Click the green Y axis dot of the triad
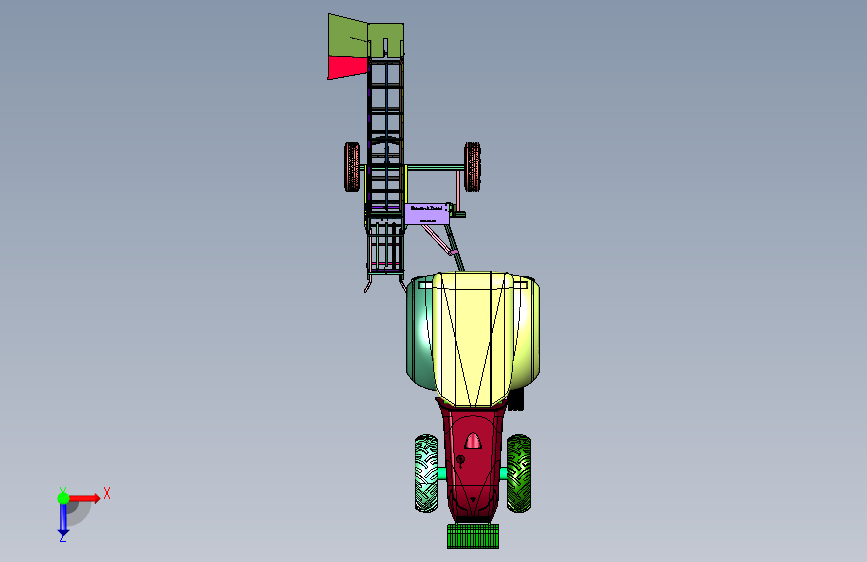Viewport: 867px width, 562px height. point(63,498)
